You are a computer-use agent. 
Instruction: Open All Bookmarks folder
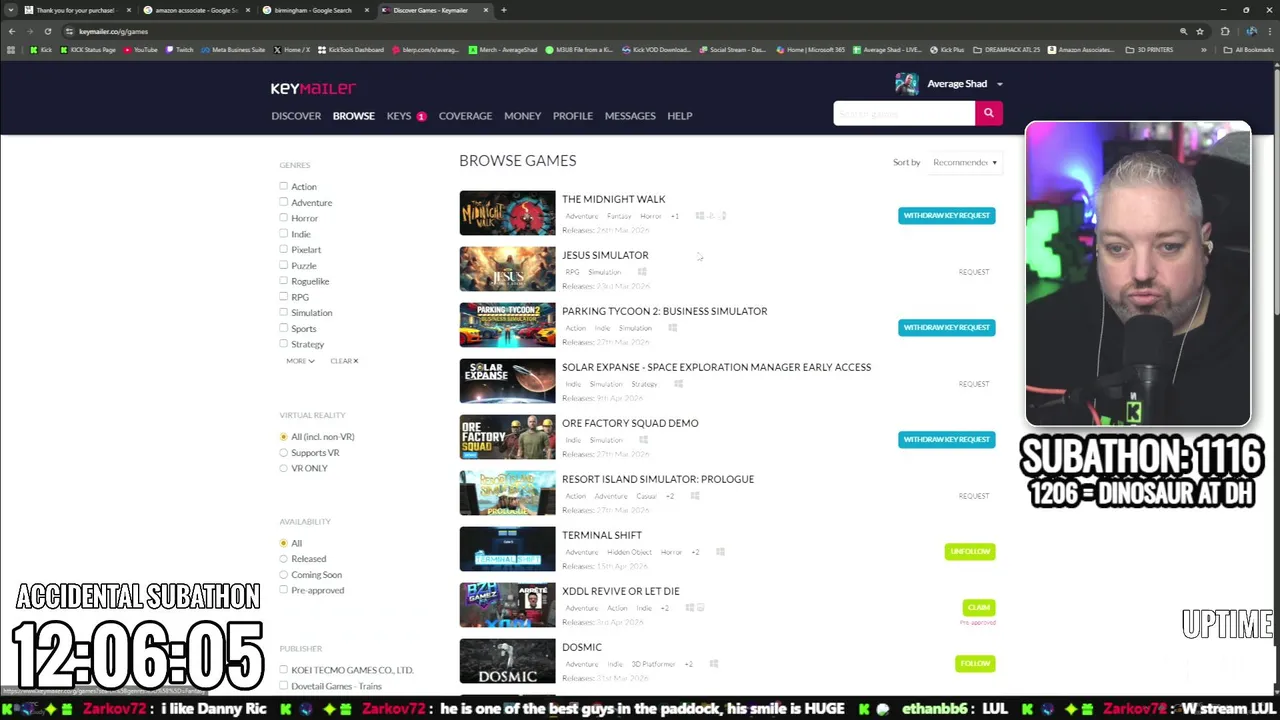(1248, 49)
